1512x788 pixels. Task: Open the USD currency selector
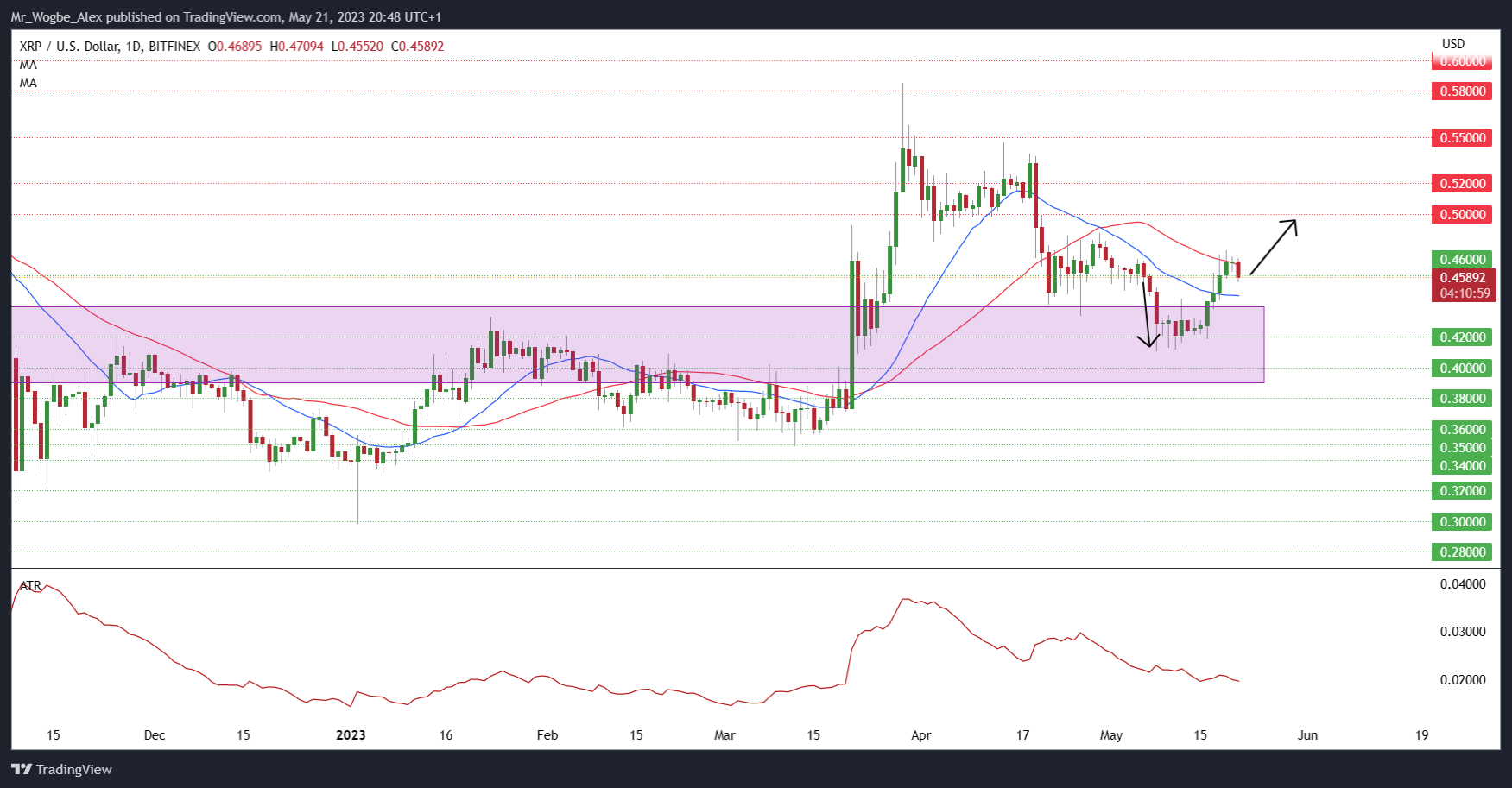(x=1453, y=44)
